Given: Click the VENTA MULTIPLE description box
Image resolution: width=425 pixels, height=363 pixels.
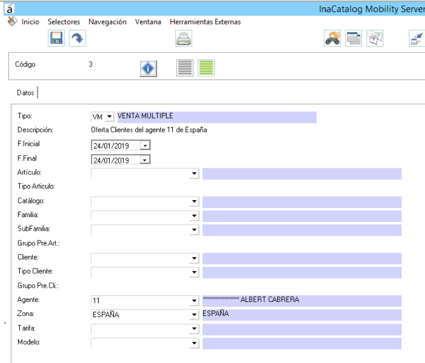Looking at the screenshot, I should pos(217,117).
